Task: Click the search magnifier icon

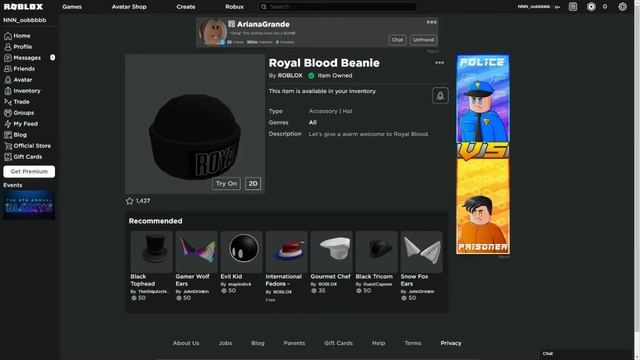Action: point(264,7)
